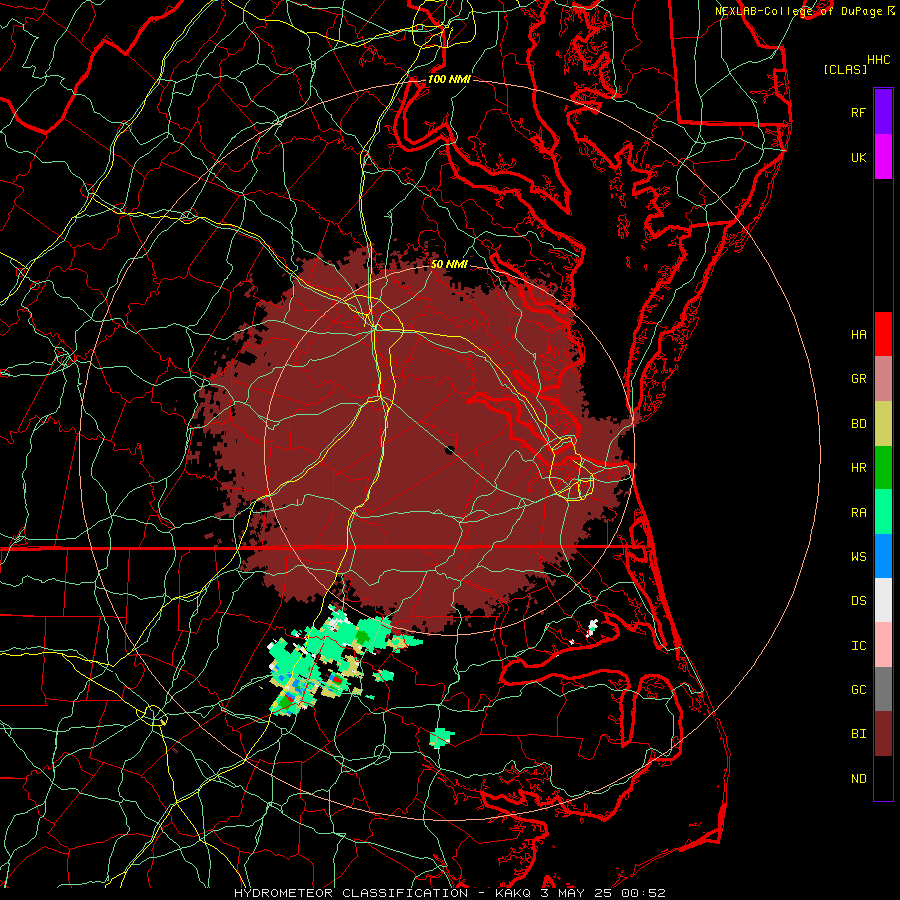Click the HA legend label

pyautogui.click(x=858, y=334)
